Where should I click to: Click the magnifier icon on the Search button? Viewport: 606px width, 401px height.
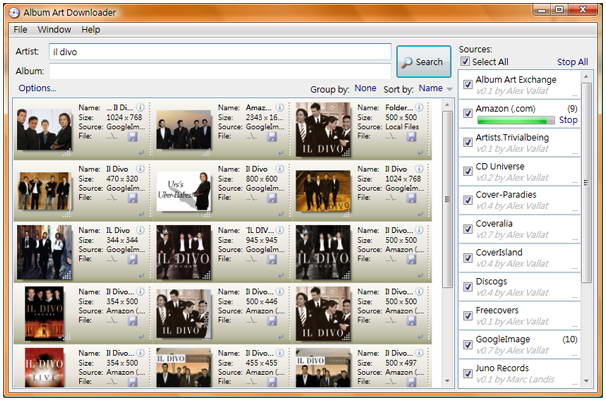pyautogui.click(x=407, y=63)
